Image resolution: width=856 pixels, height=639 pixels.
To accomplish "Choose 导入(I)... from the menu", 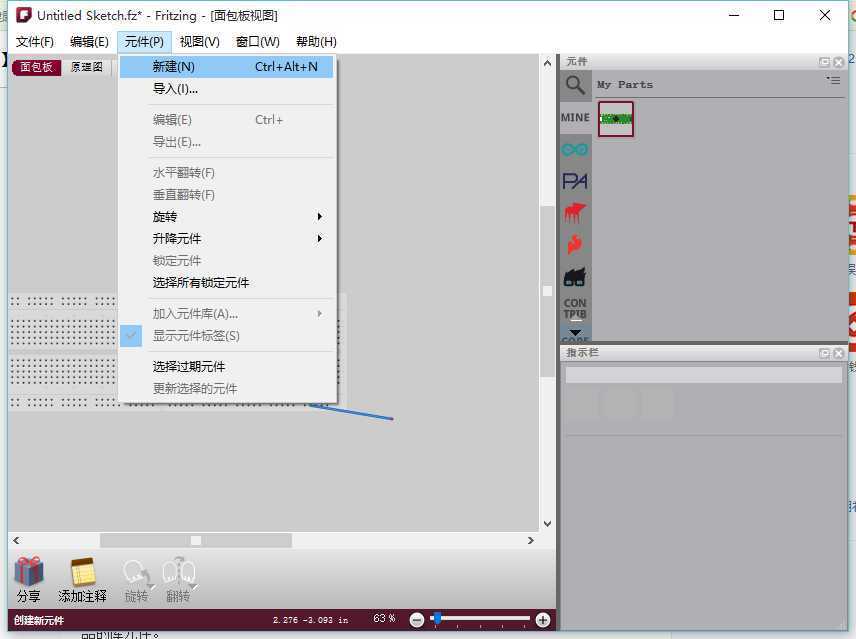I will pos(226,89).
